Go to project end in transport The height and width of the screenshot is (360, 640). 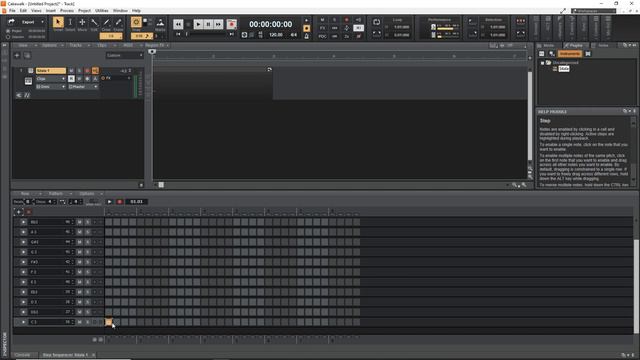pyautogui.click(x=231, y=34)
